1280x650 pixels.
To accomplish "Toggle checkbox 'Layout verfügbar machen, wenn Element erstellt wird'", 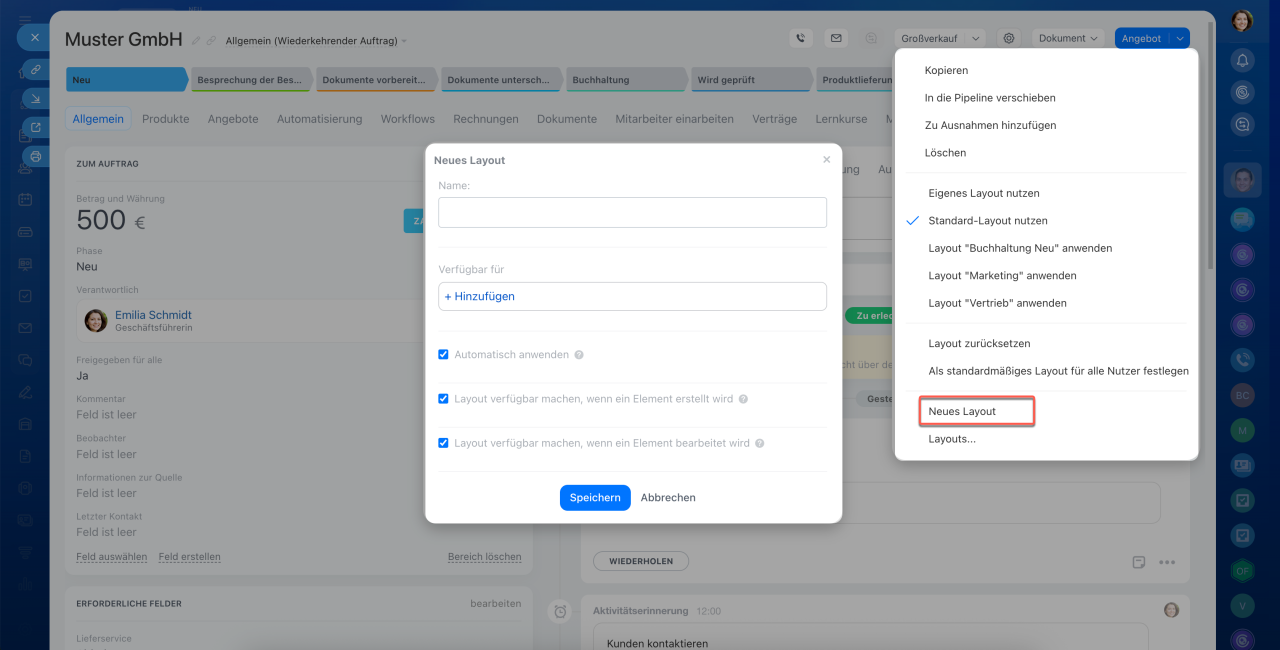I will pyautogui.click(x=444, y=399).
